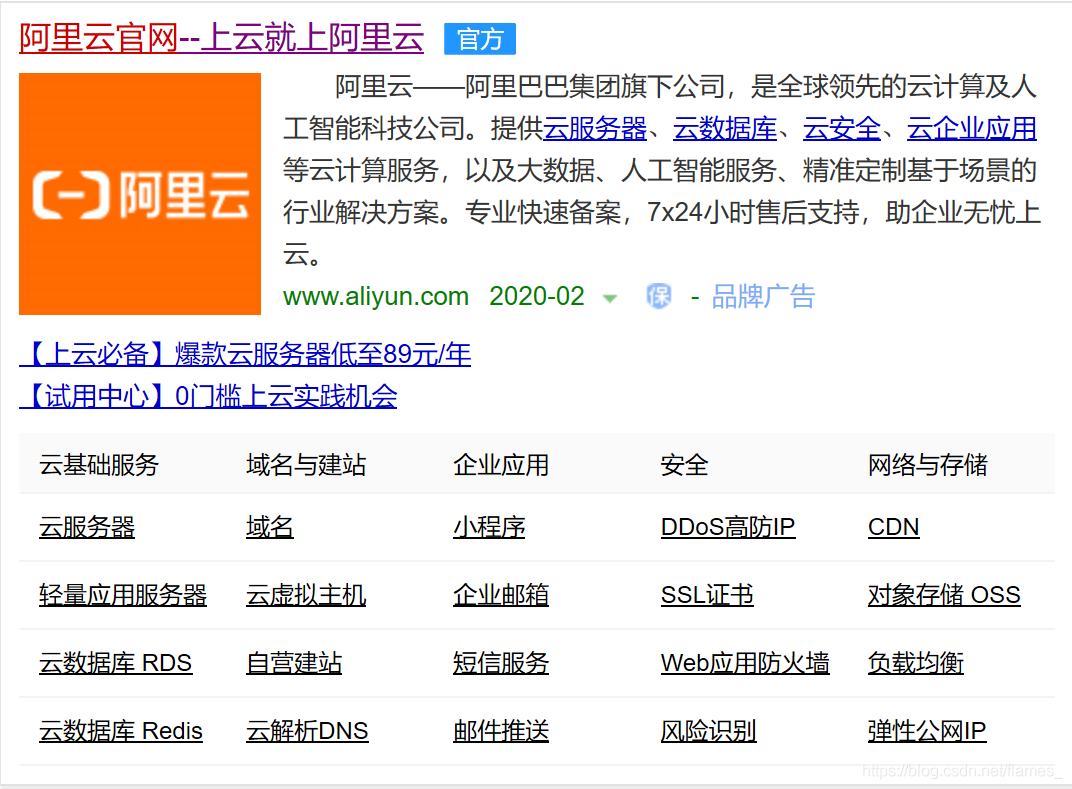Open the 品牌广告 link
The image size is (1072, 789).
[x=763, y=297]
